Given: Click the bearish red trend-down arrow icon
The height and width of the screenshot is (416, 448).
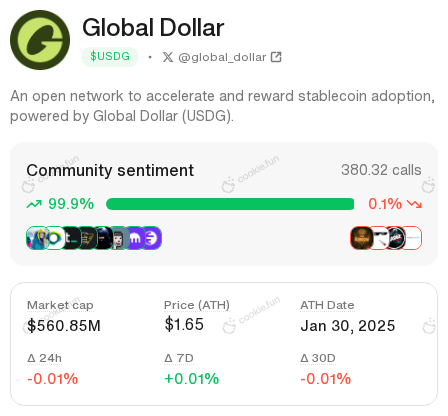Looking at the screenshot, I should (414, 204).
